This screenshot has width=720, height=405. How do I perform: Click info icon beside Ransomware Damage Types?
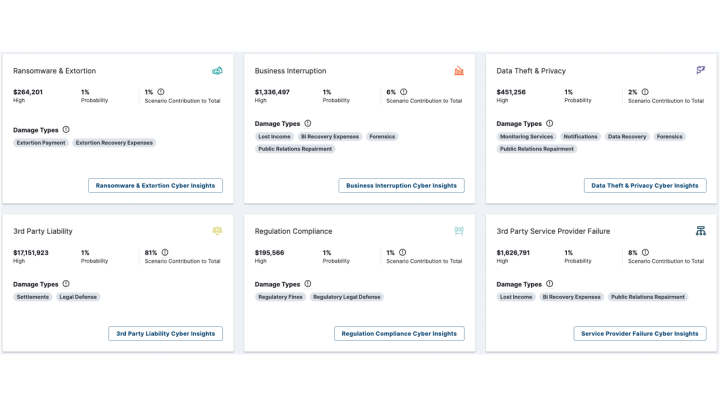pyautogui.click(x=66, y=129)
